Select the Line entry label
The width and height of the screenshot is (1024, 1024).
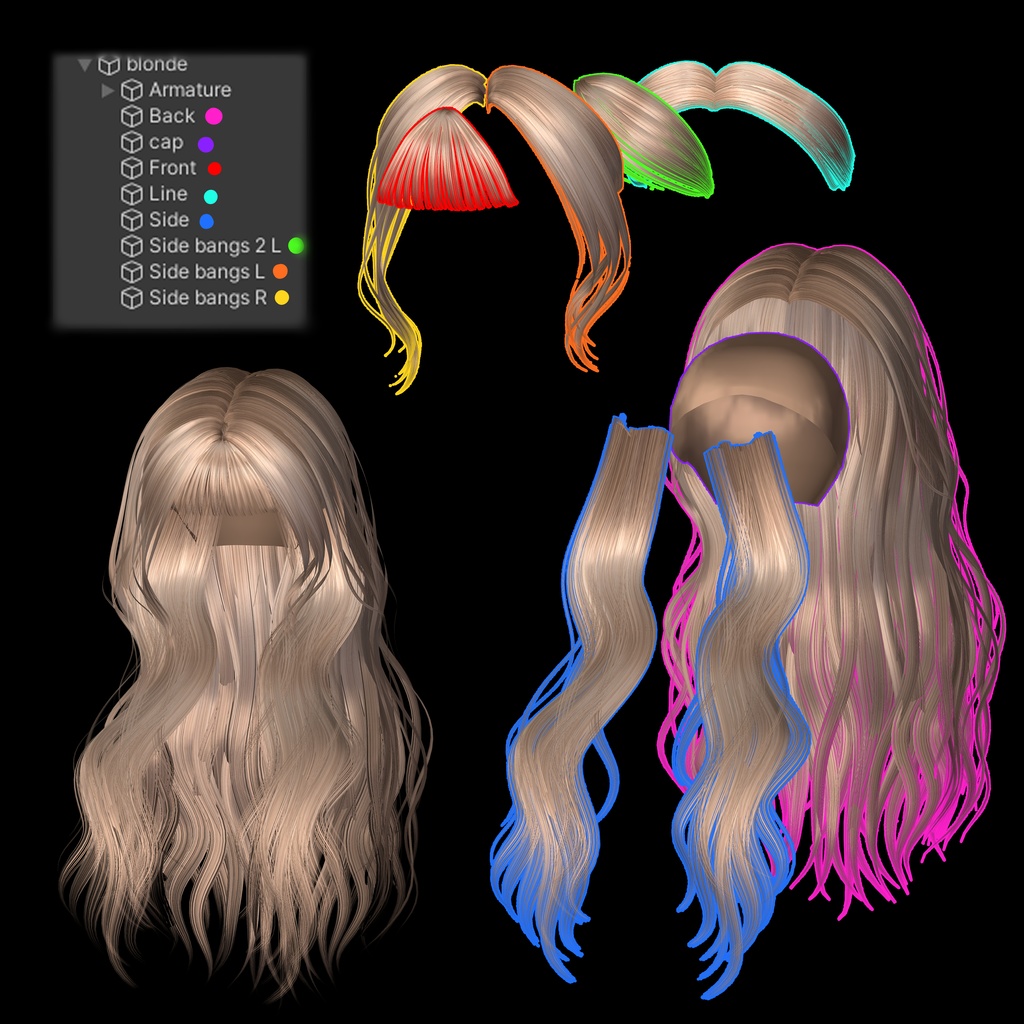pos(166,193)
